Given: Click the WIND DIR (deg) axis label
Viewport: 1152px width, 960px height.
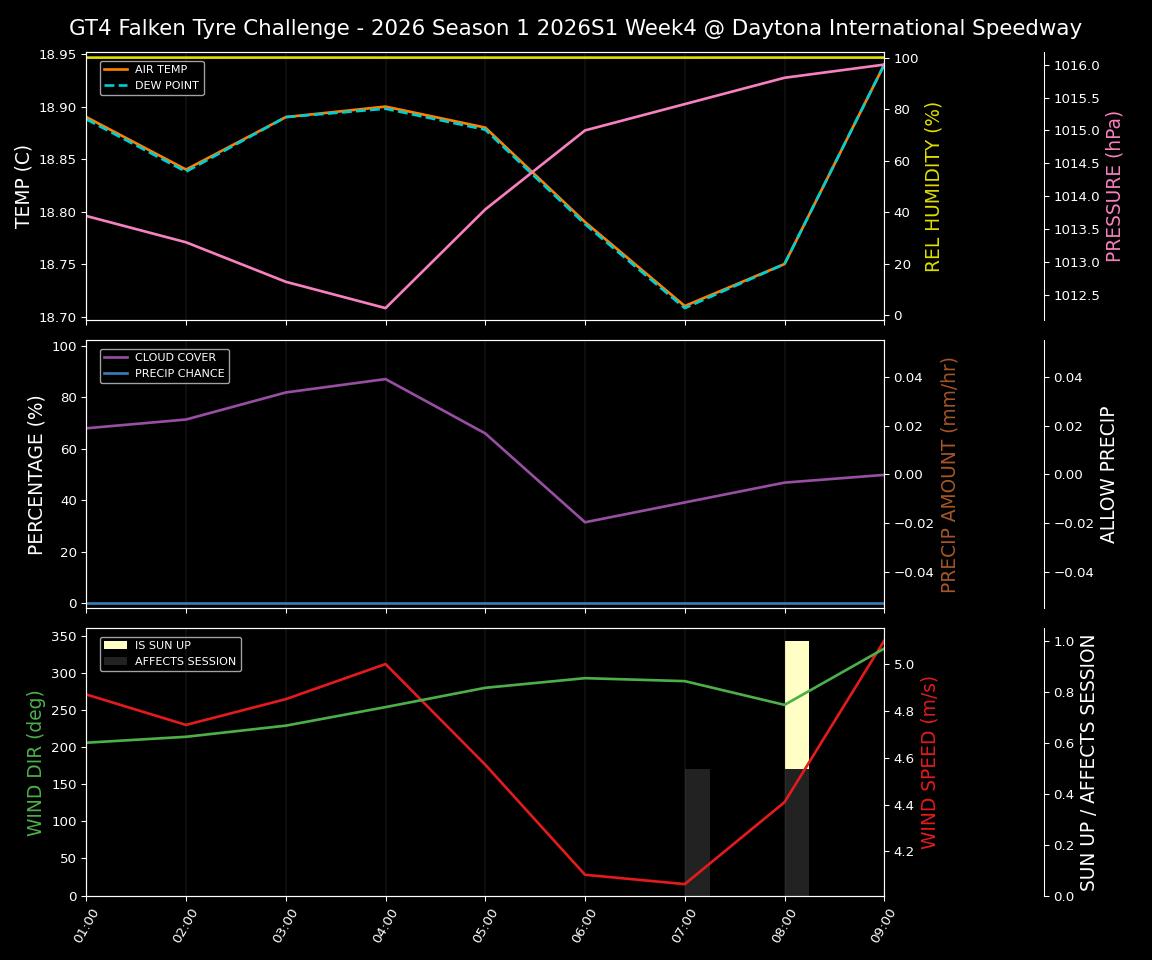Looking at the screenshot, I should pyautogui.click(x=36, y=762).
